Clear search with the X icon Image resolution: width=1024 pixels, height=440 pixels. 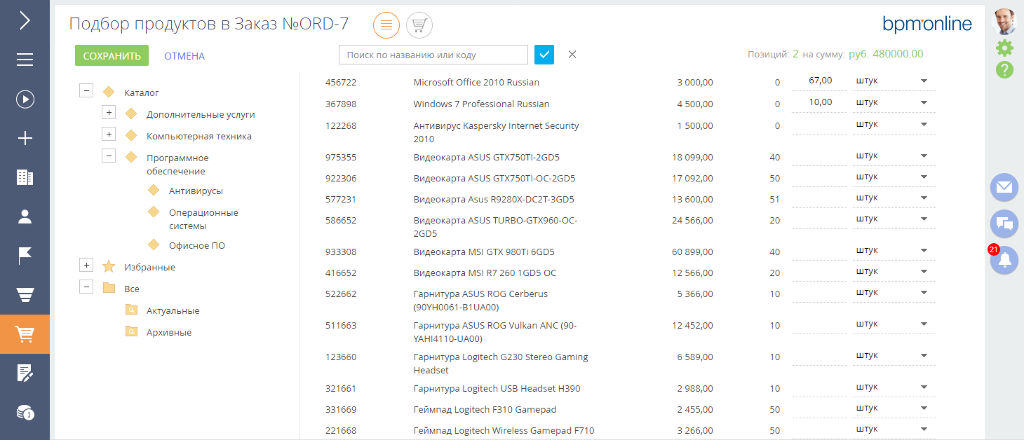pos(572,55)
